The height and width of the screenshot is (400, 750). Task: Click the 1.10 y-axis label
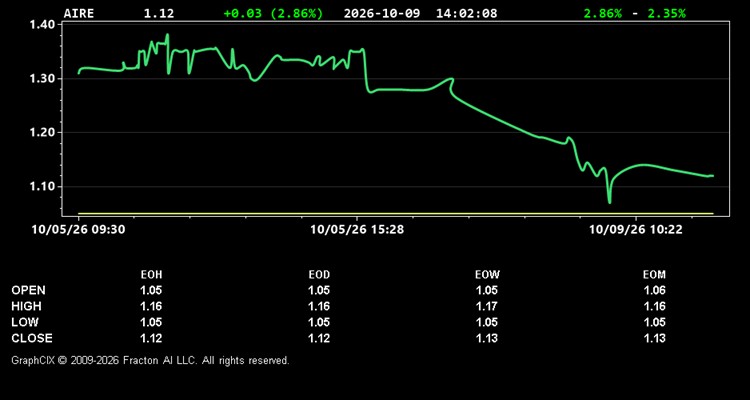pyautogui.click(x=44, y=187)
